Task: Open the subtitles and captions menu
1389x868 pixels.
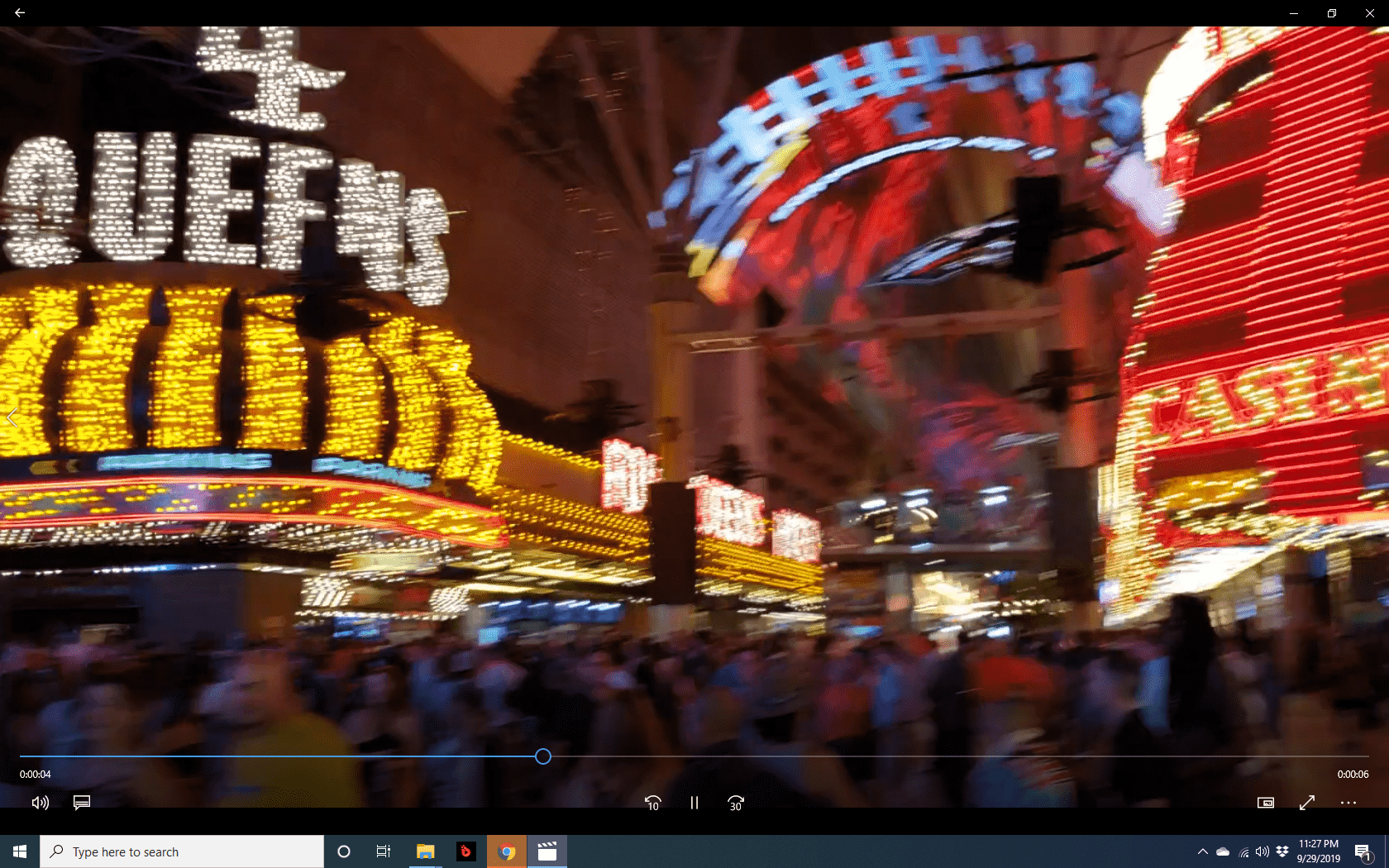Action: coord(82,803)
